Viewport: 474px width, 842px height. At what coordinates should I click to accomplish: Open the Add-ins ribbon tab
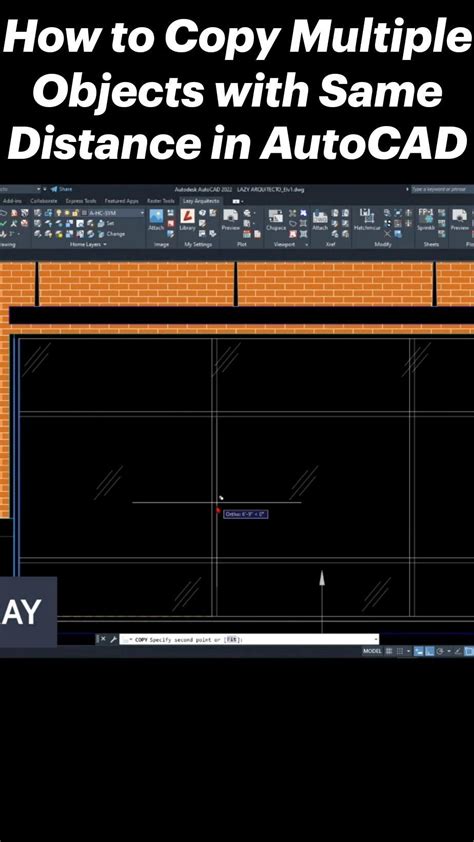12,201
